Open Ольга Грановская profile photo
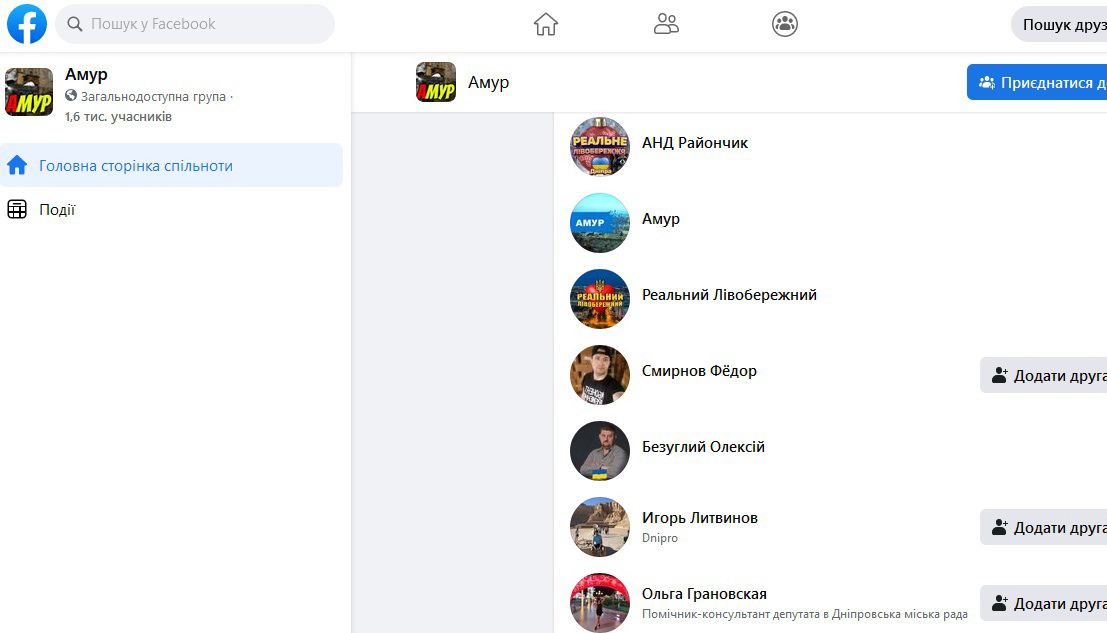The image size is (1107, 633). [x=599, y=603]
